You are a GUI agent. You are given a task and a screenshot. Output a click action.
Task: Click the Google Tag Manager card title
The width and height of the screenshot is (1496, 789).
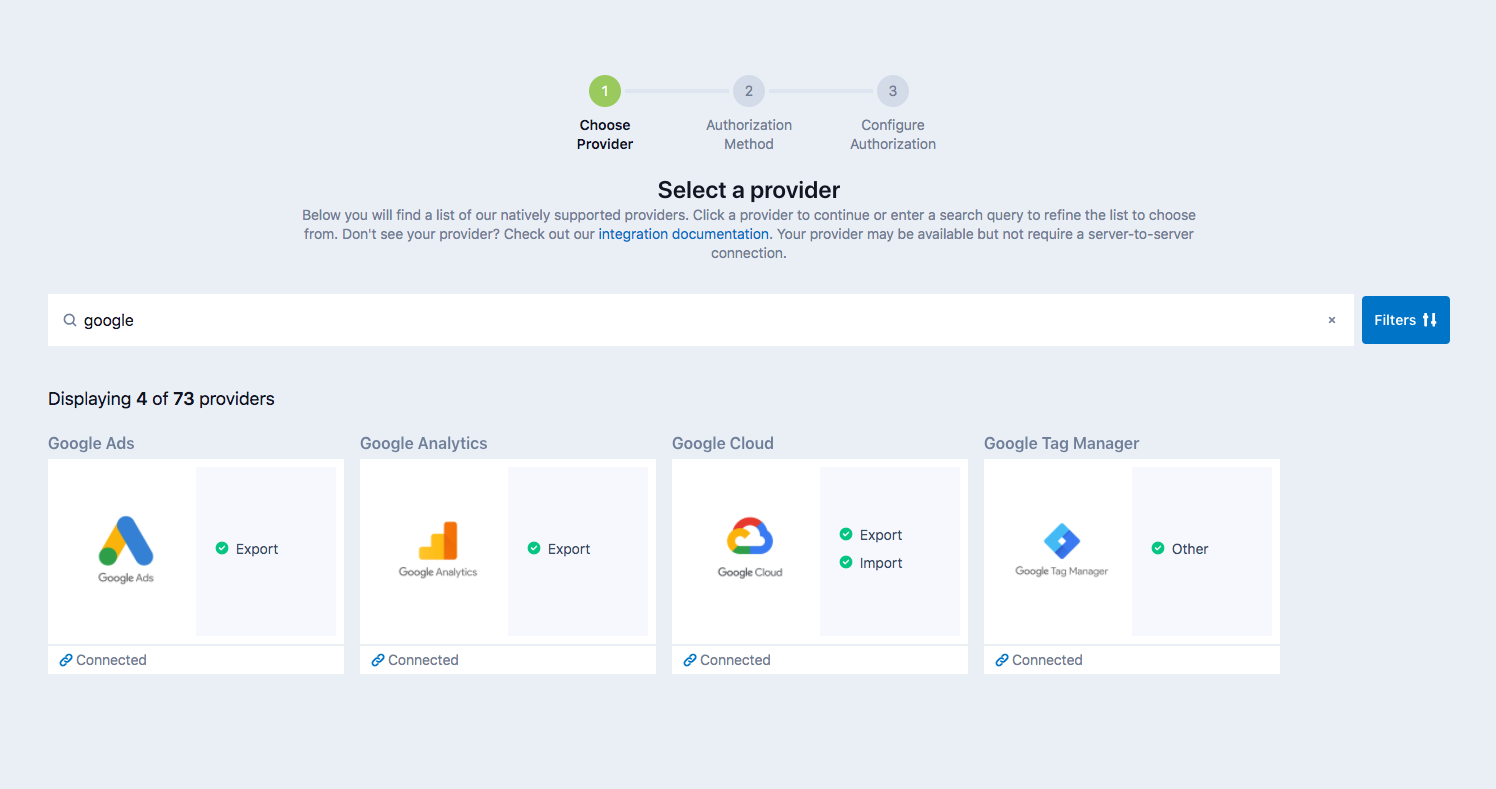1062,443
